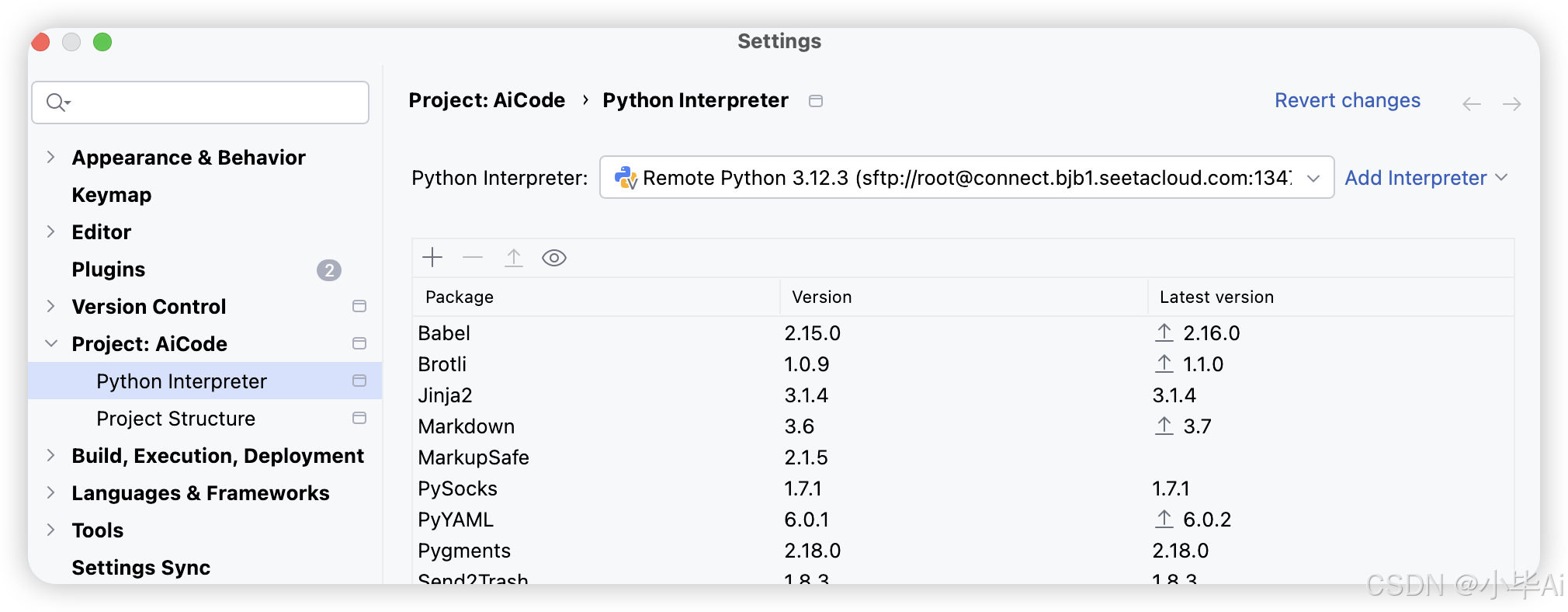Click the Revert changes link
The image size is (1568, 612).
coord(1348,101)
